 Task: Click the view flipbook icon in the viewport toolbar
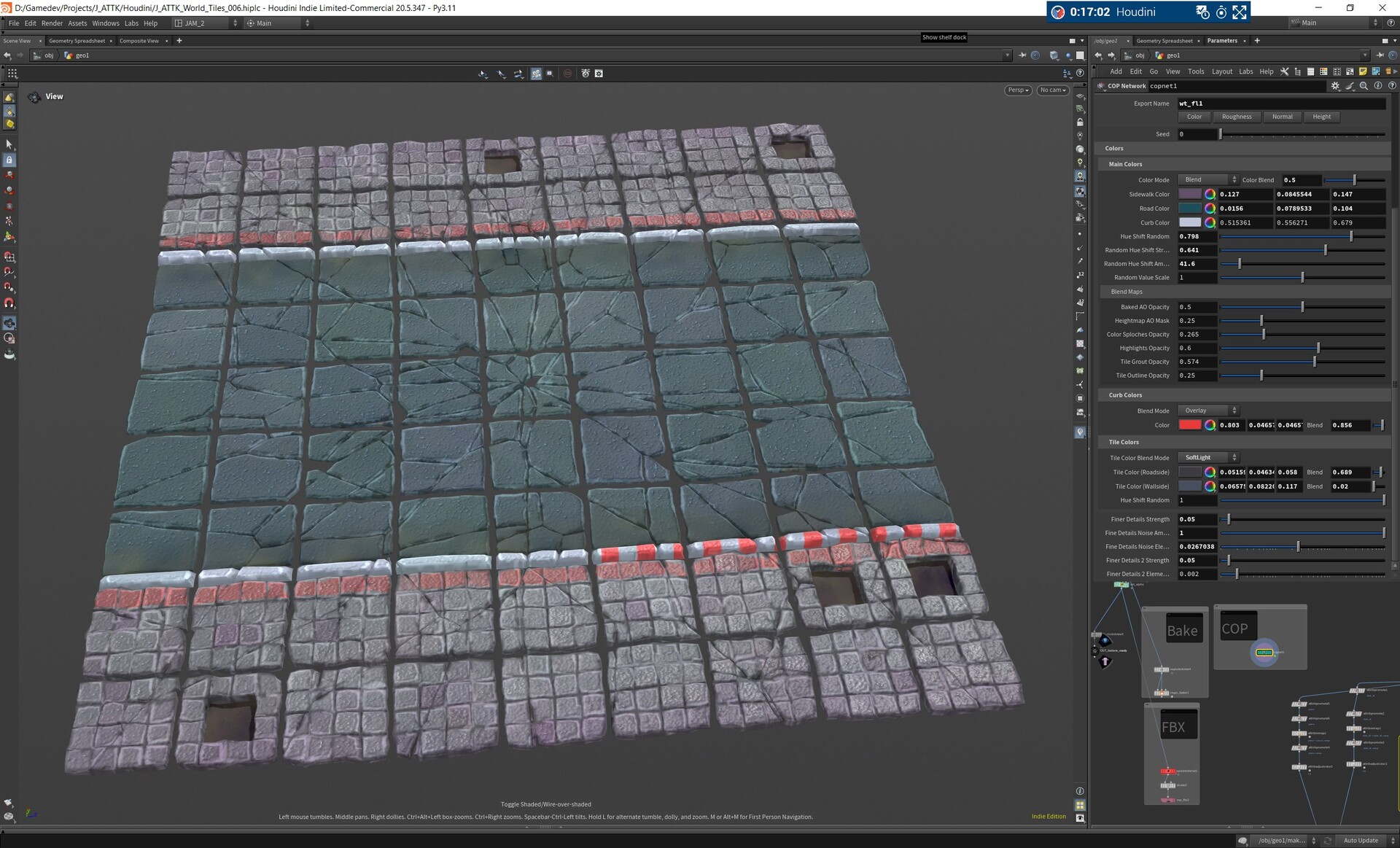tap(599, 73)
